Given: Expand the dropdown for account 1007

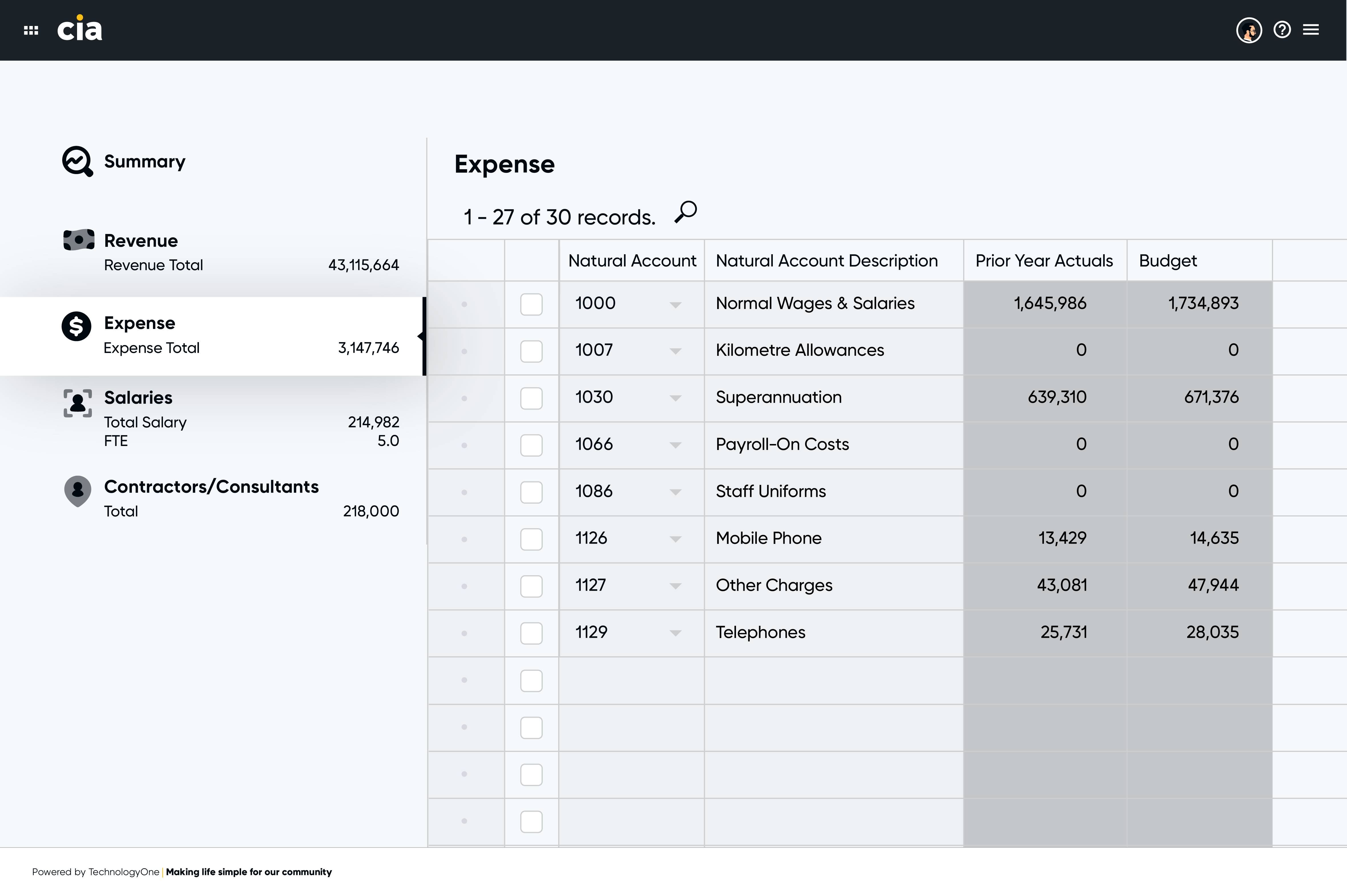Looking at the screenshot, I should click(x=675, y=352).
